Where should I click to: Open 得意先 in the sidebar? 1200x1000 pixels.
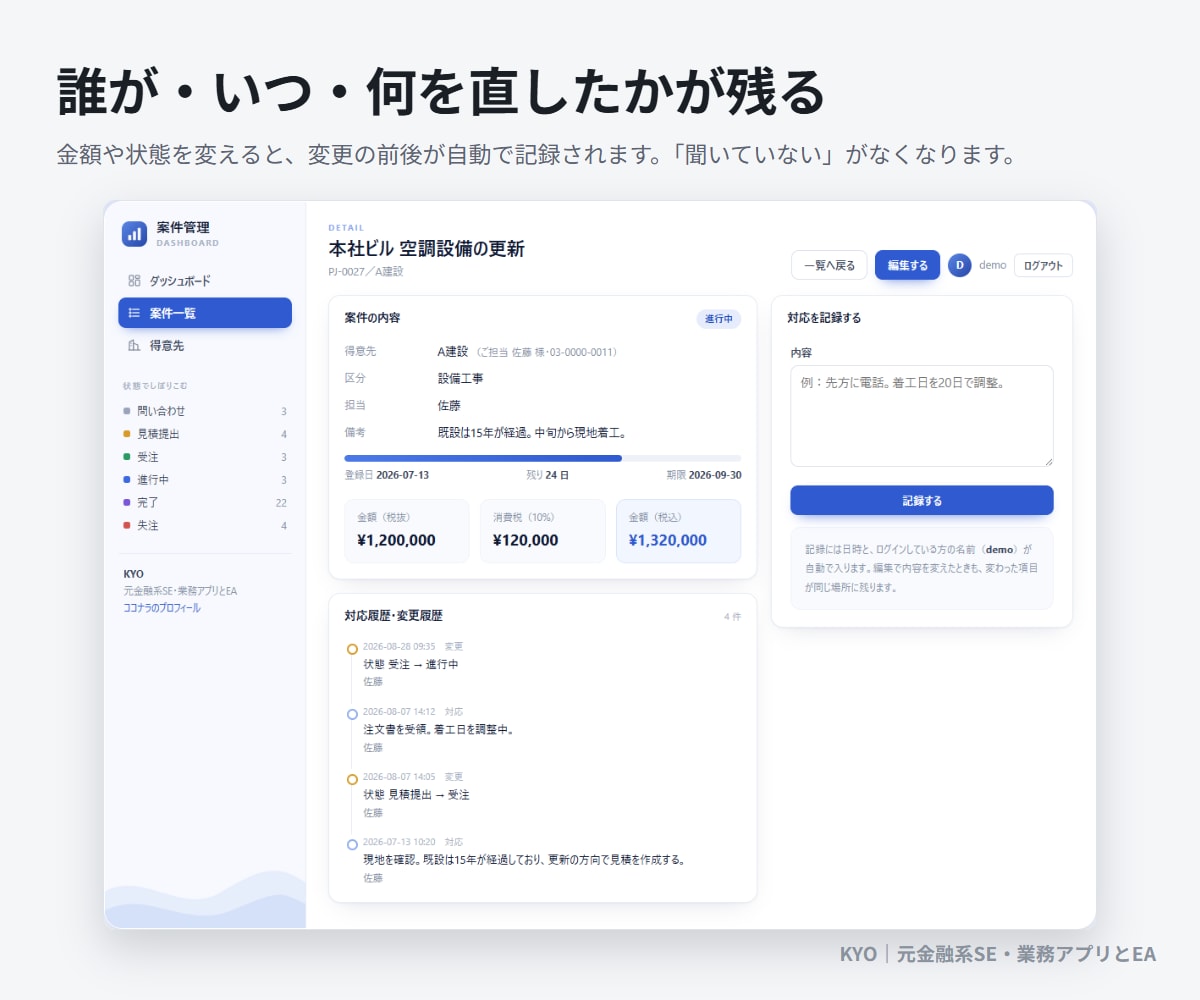(205, 345)
